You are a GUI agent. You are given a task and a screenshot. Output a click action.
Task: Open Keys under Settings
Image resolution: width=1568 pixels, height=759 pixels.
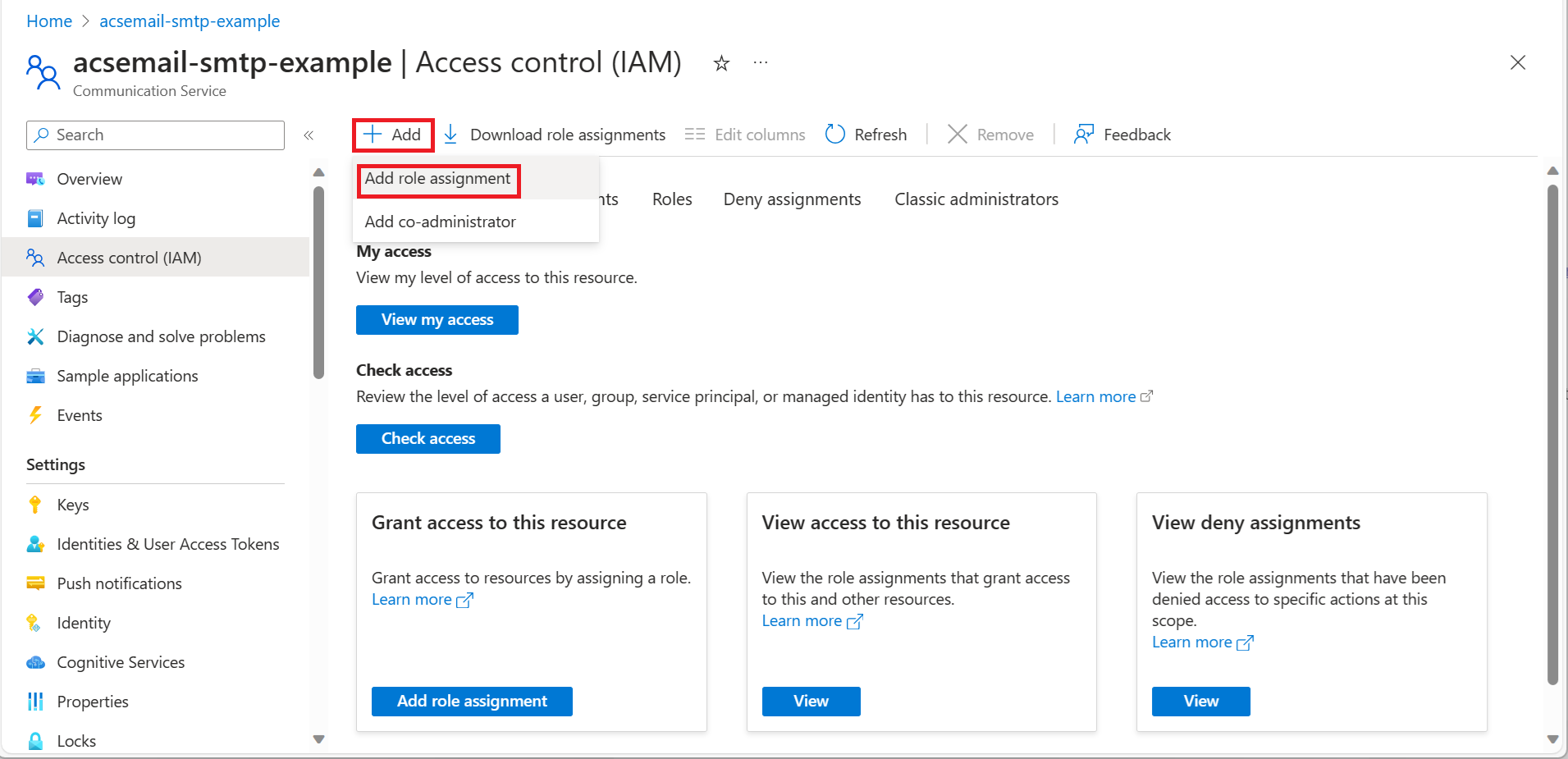coord(73,505)
